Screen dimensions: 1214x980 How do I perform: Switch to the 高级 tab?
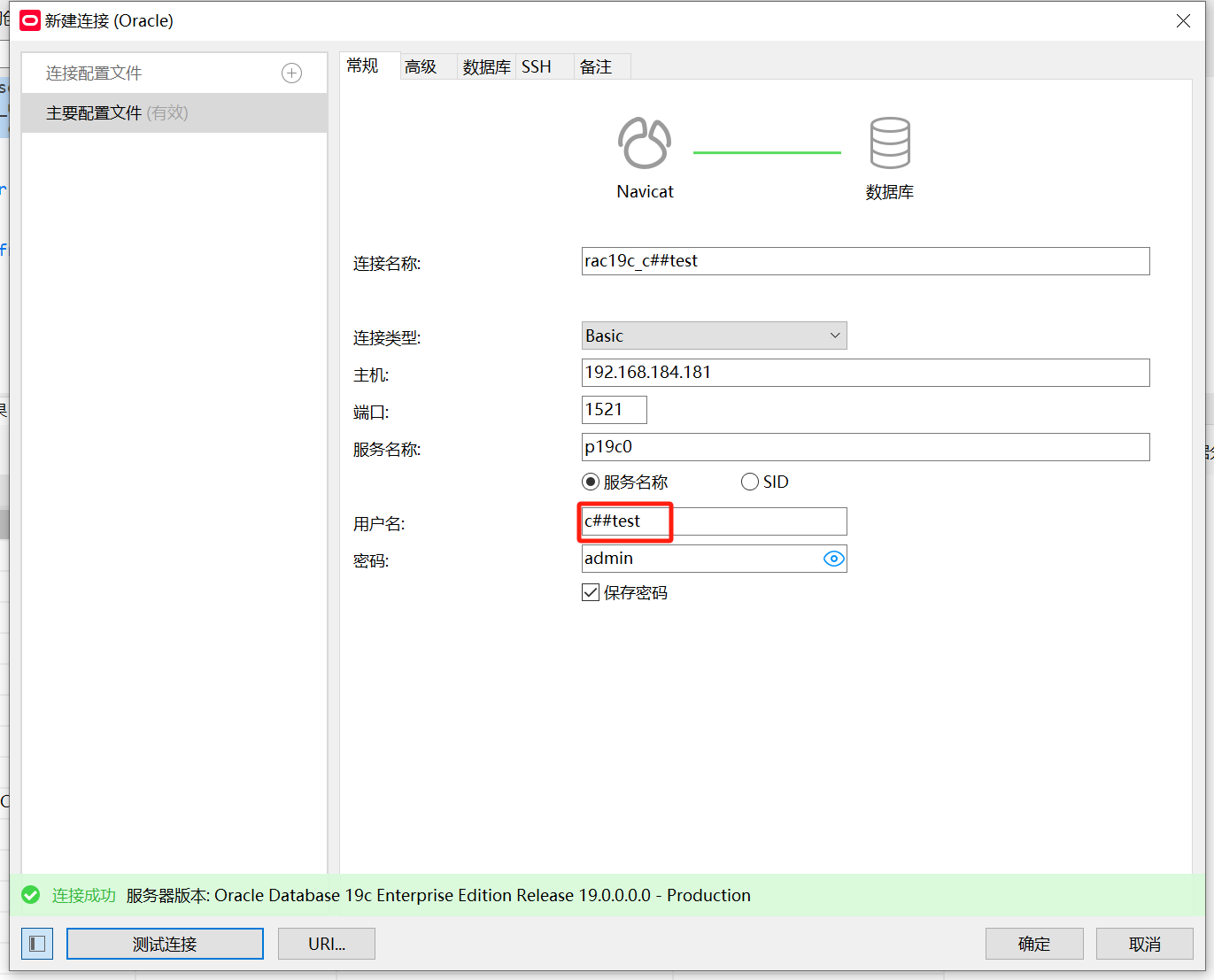(421, 66)
